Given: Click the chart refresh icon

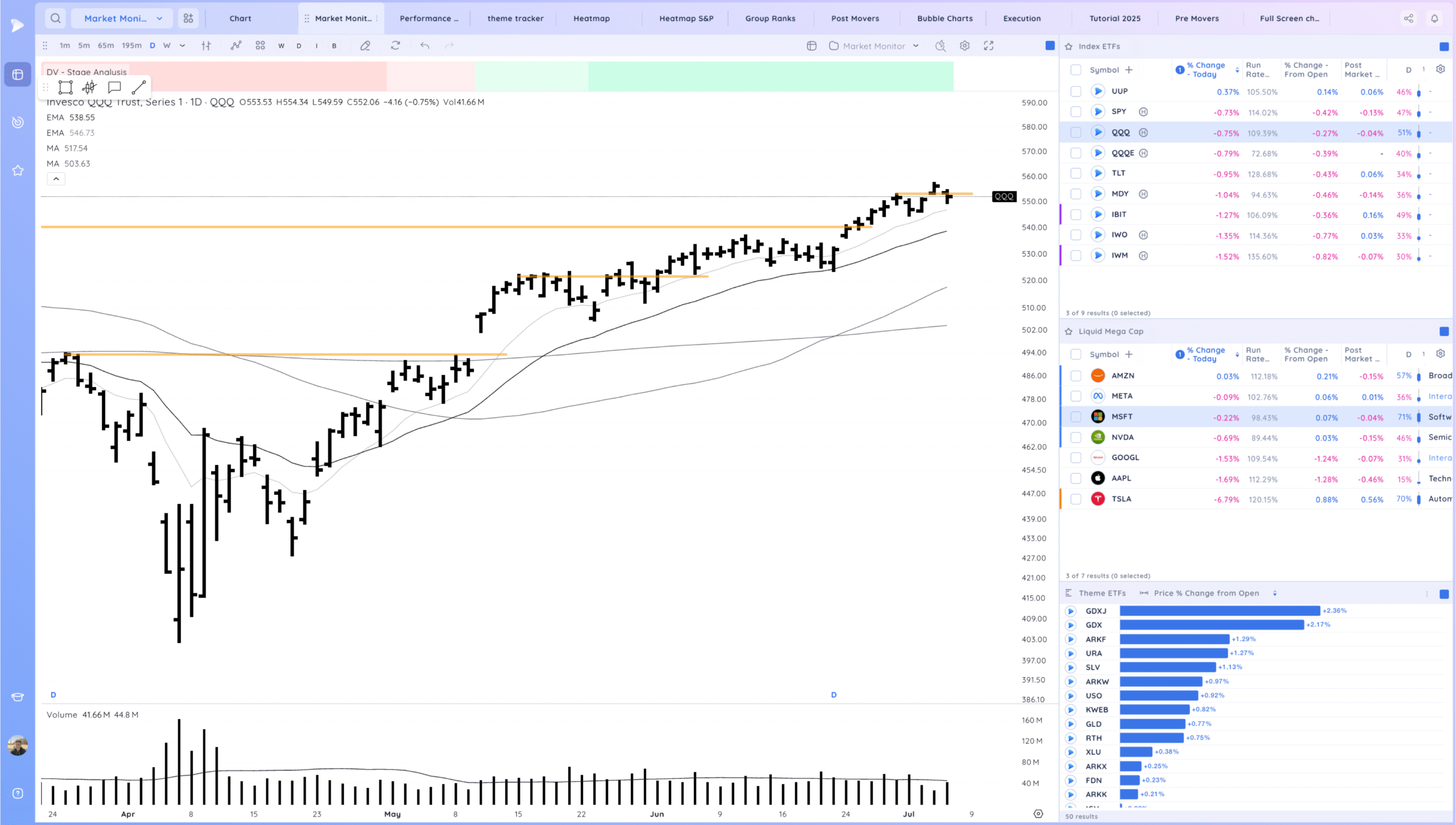Looking at the screenshot, I should 395,46.
